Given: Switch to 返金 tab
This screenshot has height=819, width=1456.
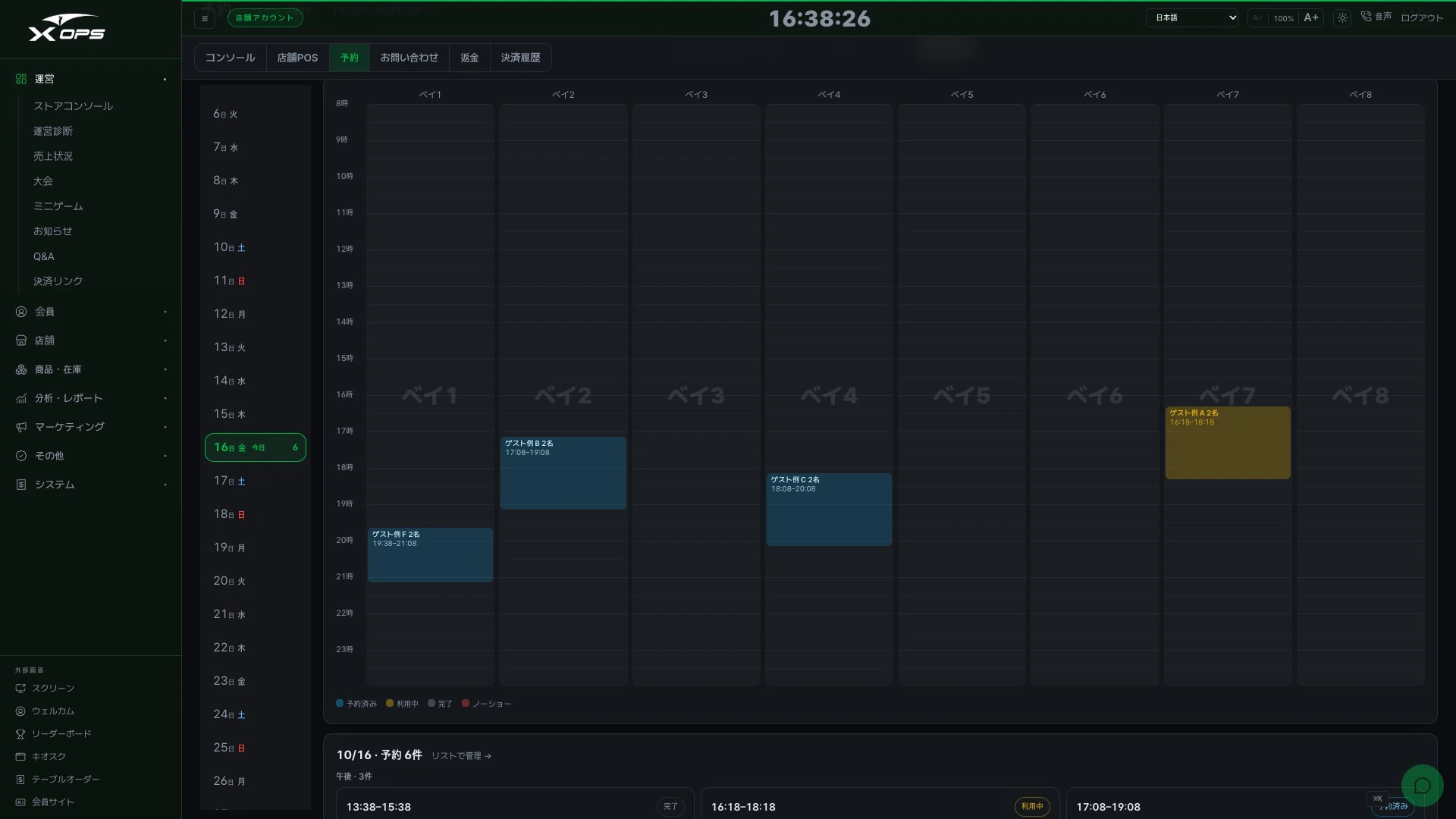Looking at the screenshot, I should (469, 58).
